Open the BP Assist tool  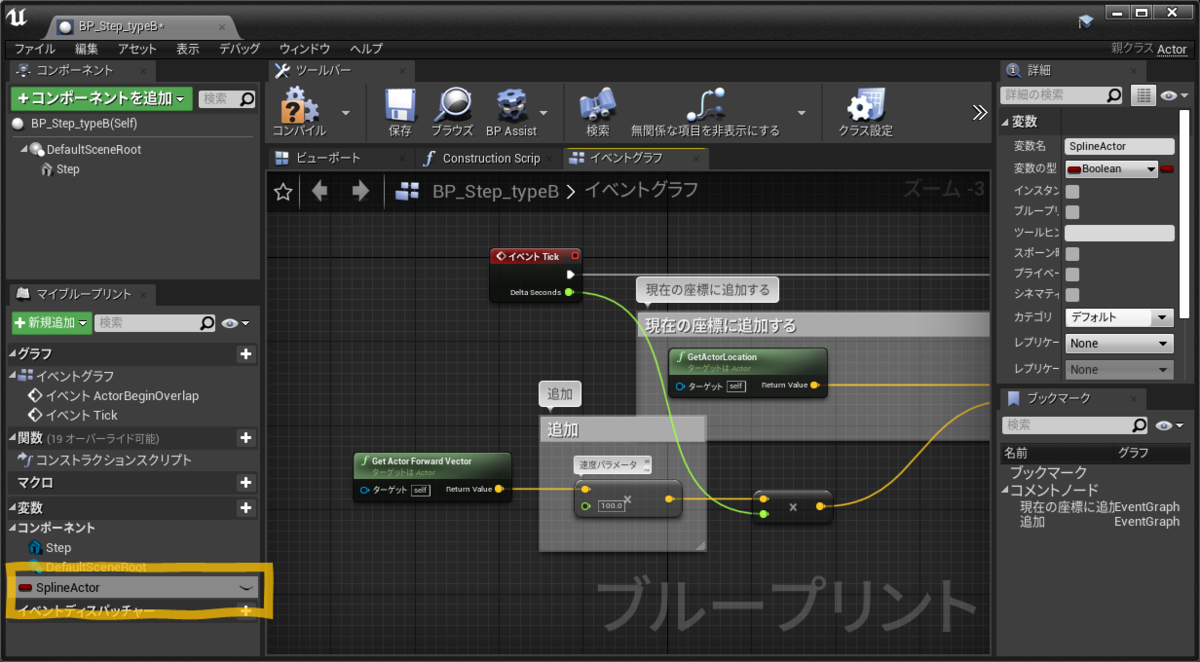[511, 112]
